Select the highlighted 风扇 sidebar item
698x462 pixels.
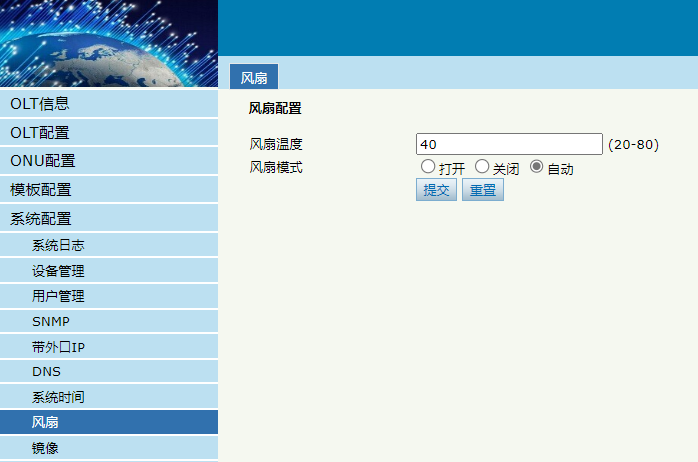coord(109,422)
